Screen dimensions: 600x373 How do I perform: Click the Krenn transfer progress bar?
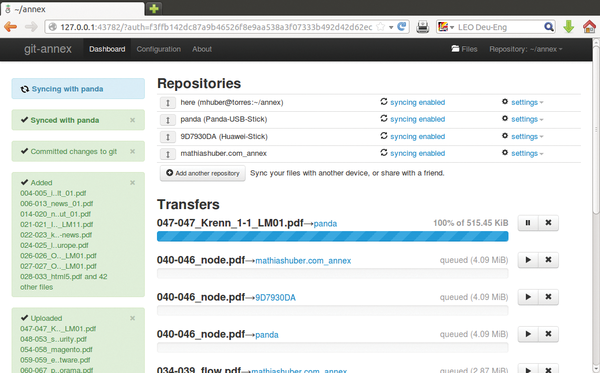point(333,236)
